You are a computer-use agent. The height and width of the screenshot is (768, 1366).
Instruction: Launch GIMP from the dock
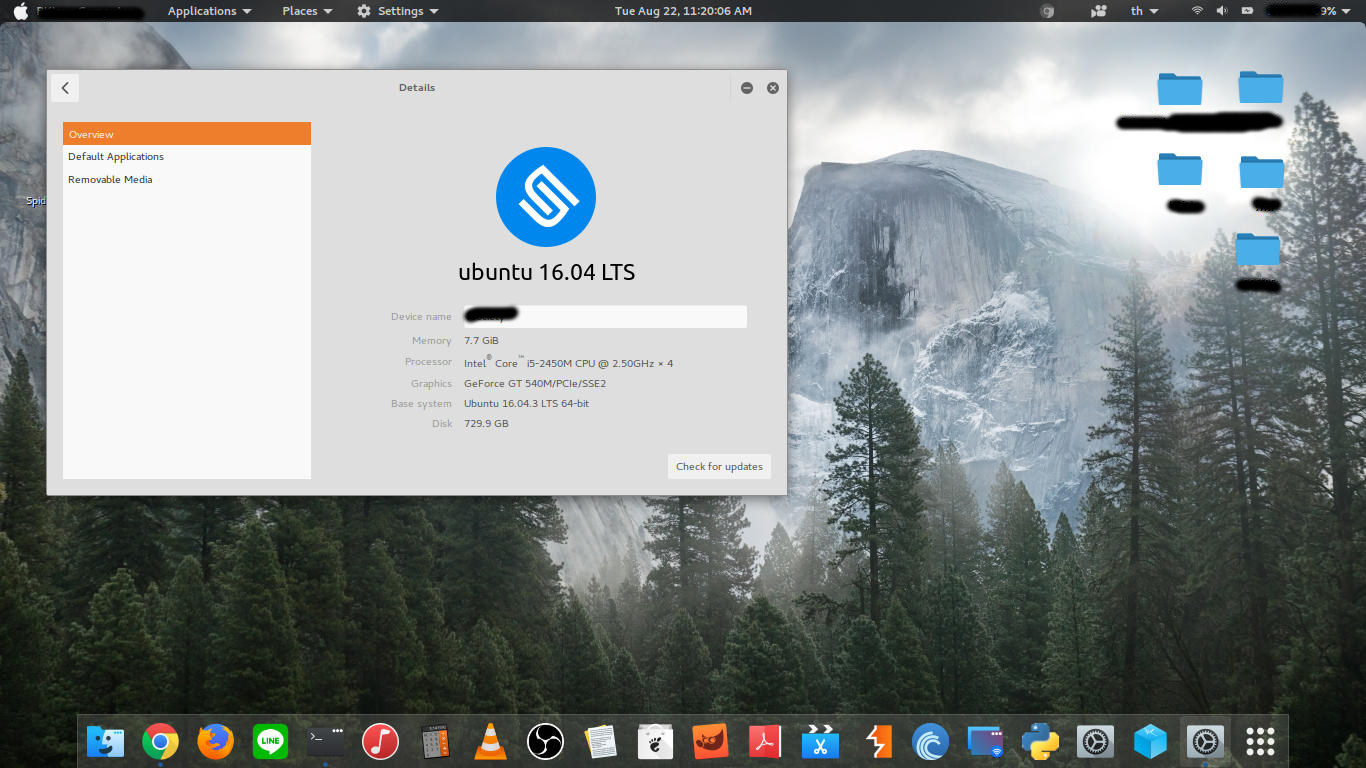click(710, 742)
